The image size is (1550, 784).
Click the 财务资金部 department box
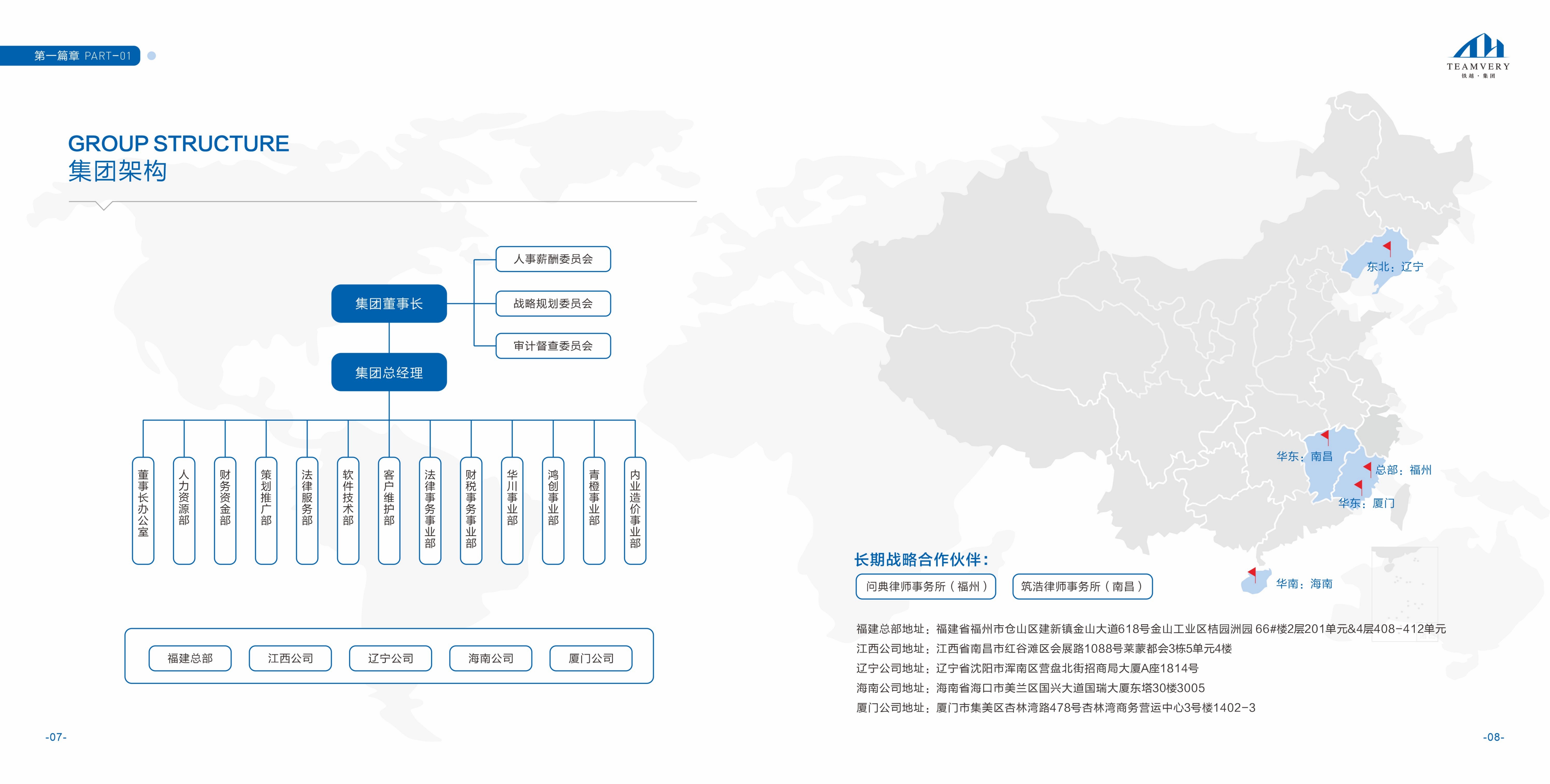[x=225, y=511]
